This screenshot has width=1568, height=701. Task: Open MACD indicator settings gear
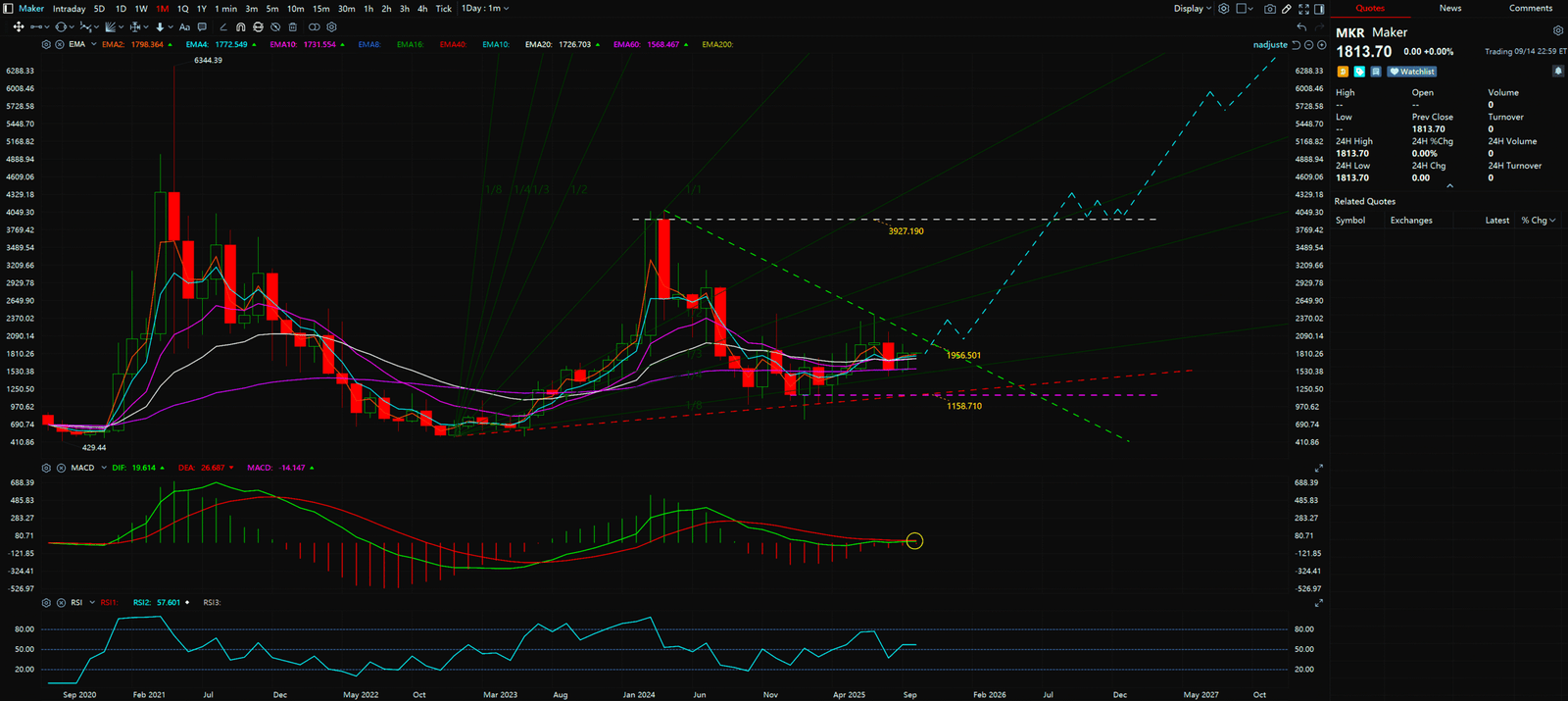pyautogui.click(x=46, y=468)
